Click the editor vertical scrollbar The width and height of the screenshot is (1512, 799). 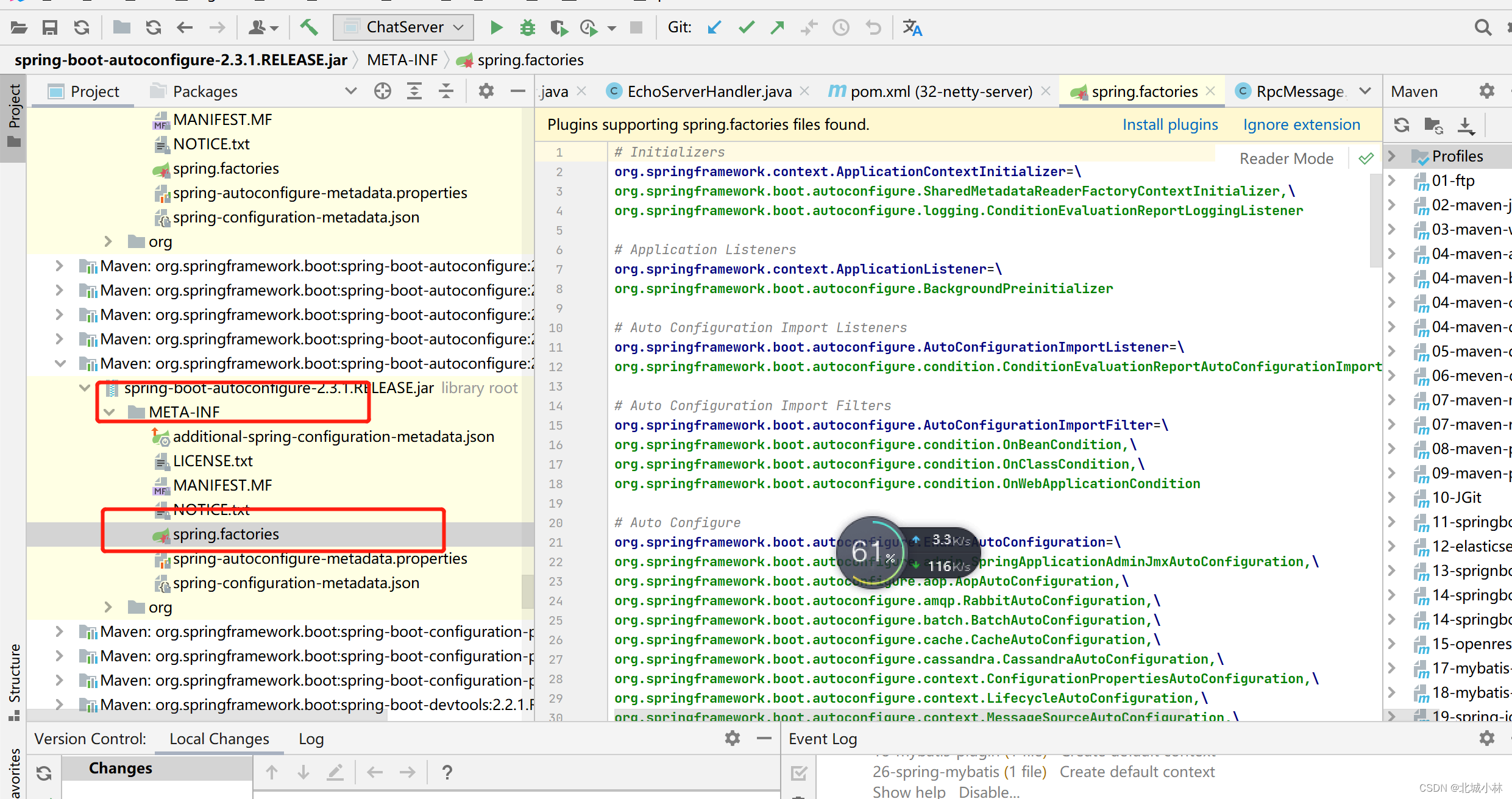(x=1375, y=219)
